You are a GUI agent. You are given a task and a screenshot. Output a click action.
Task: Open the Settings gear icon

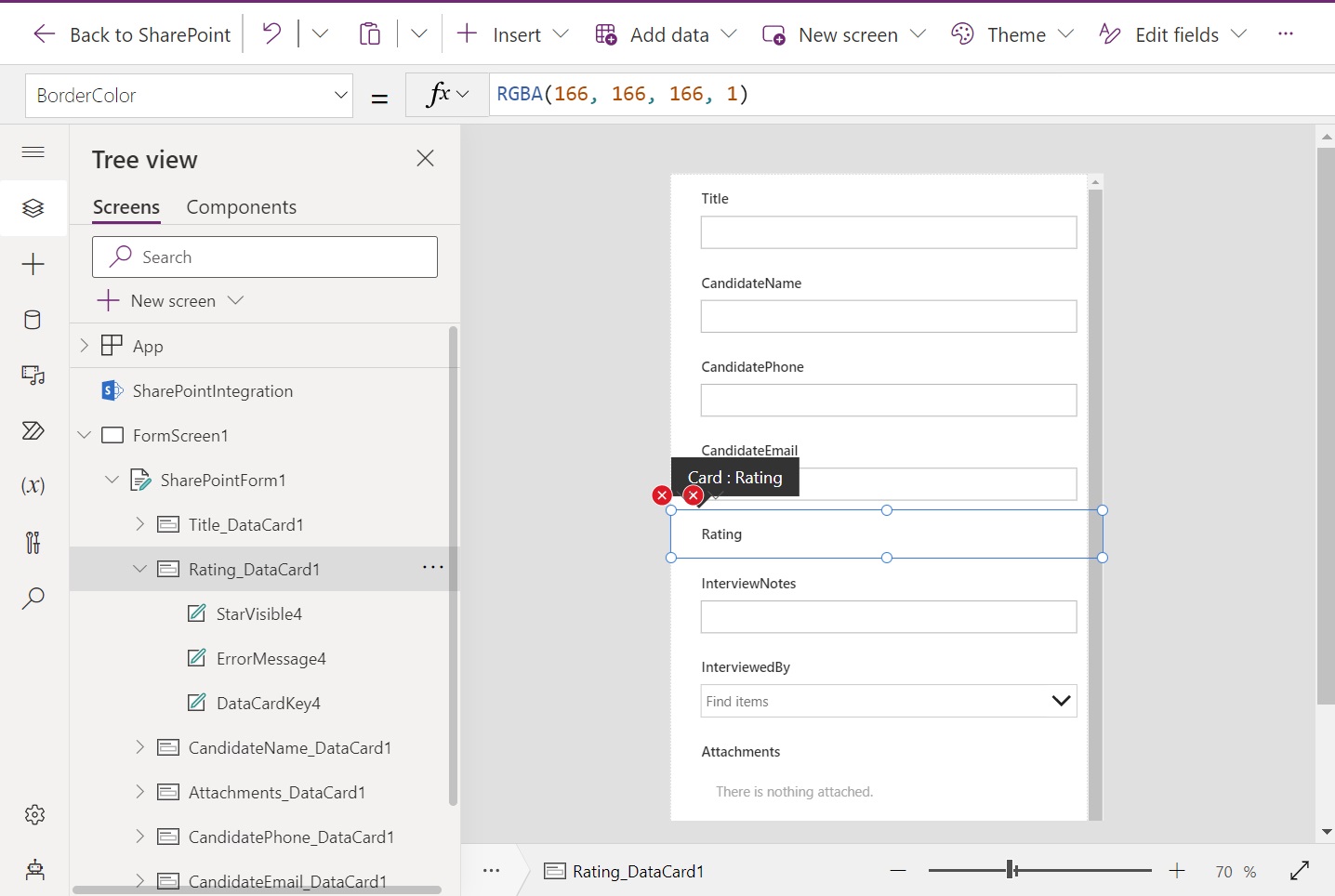click(x=33, y=815)
